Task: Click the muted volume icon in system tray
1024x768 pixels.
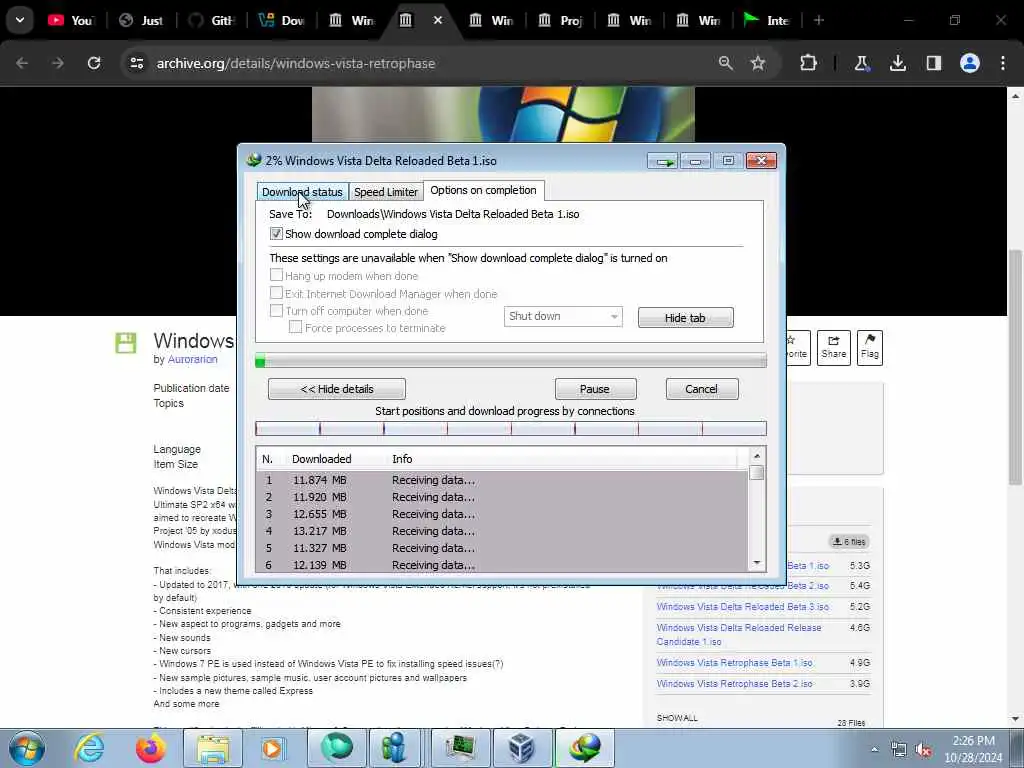Action: (x=923, y=750)
